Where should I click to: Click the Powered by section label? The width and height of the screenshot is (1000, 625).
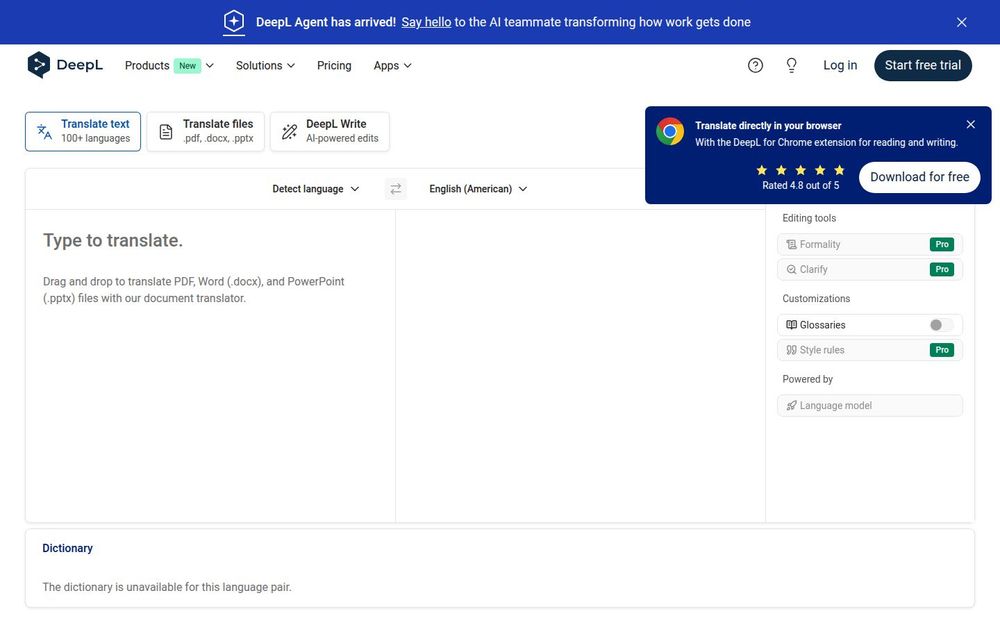pyautogui.click(x=807, y=379)
